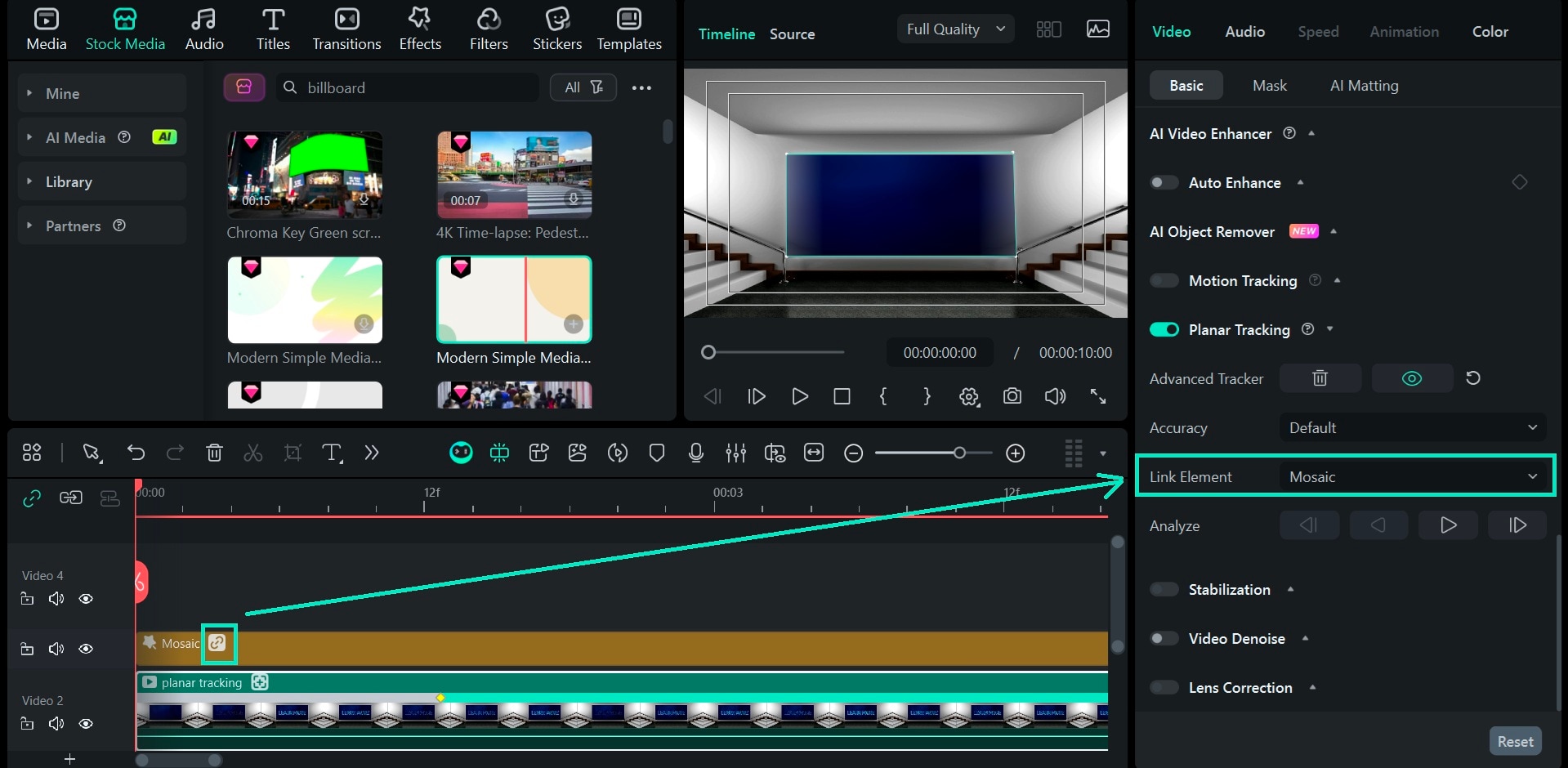The width and height of the screenshot is (1568, 768).
Task: Collapse the Planar Tracking section arrow
Action: [1330, 329]
